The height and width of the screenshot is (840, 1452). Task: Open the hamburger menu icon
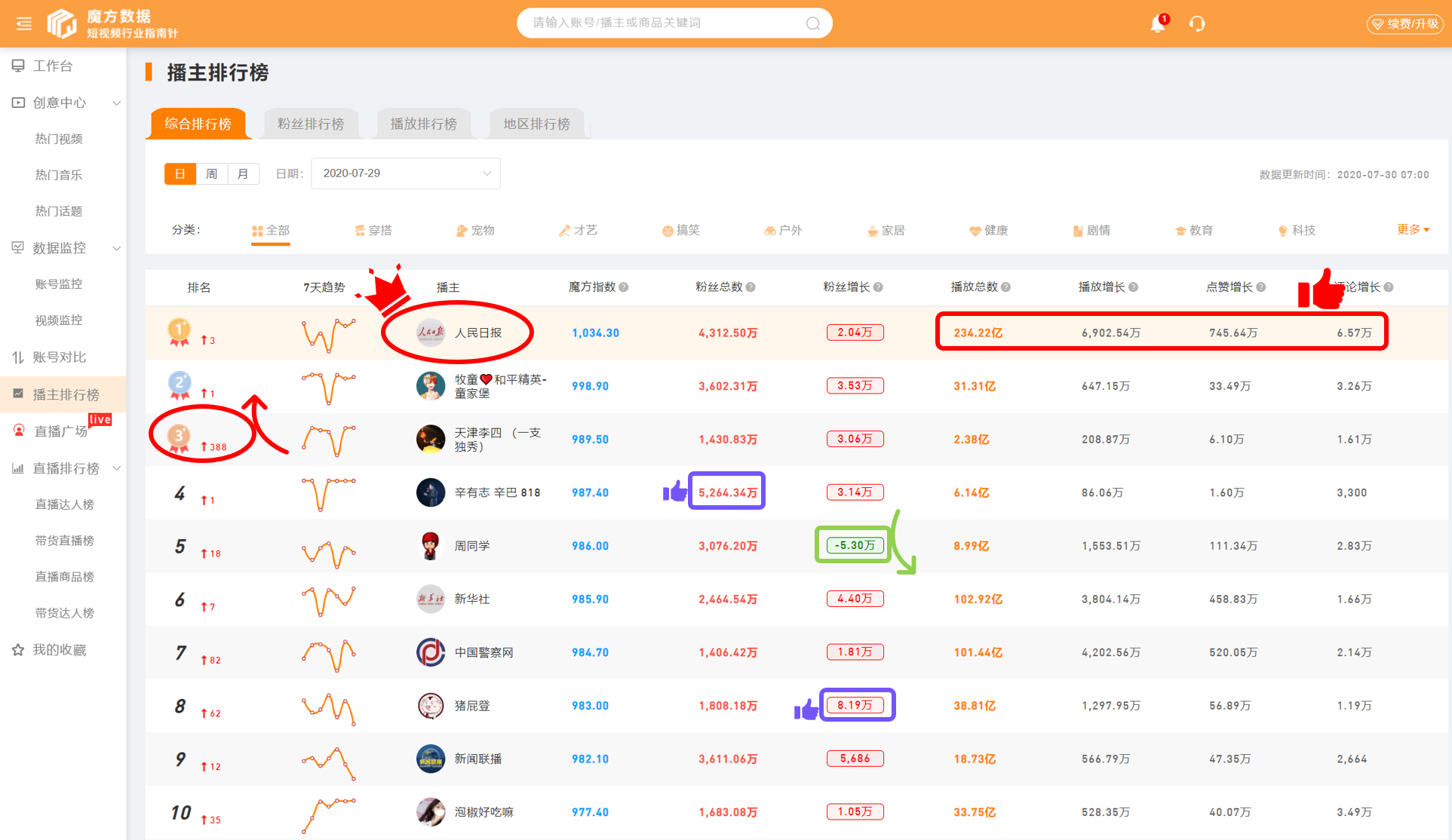tap(24, 23)
